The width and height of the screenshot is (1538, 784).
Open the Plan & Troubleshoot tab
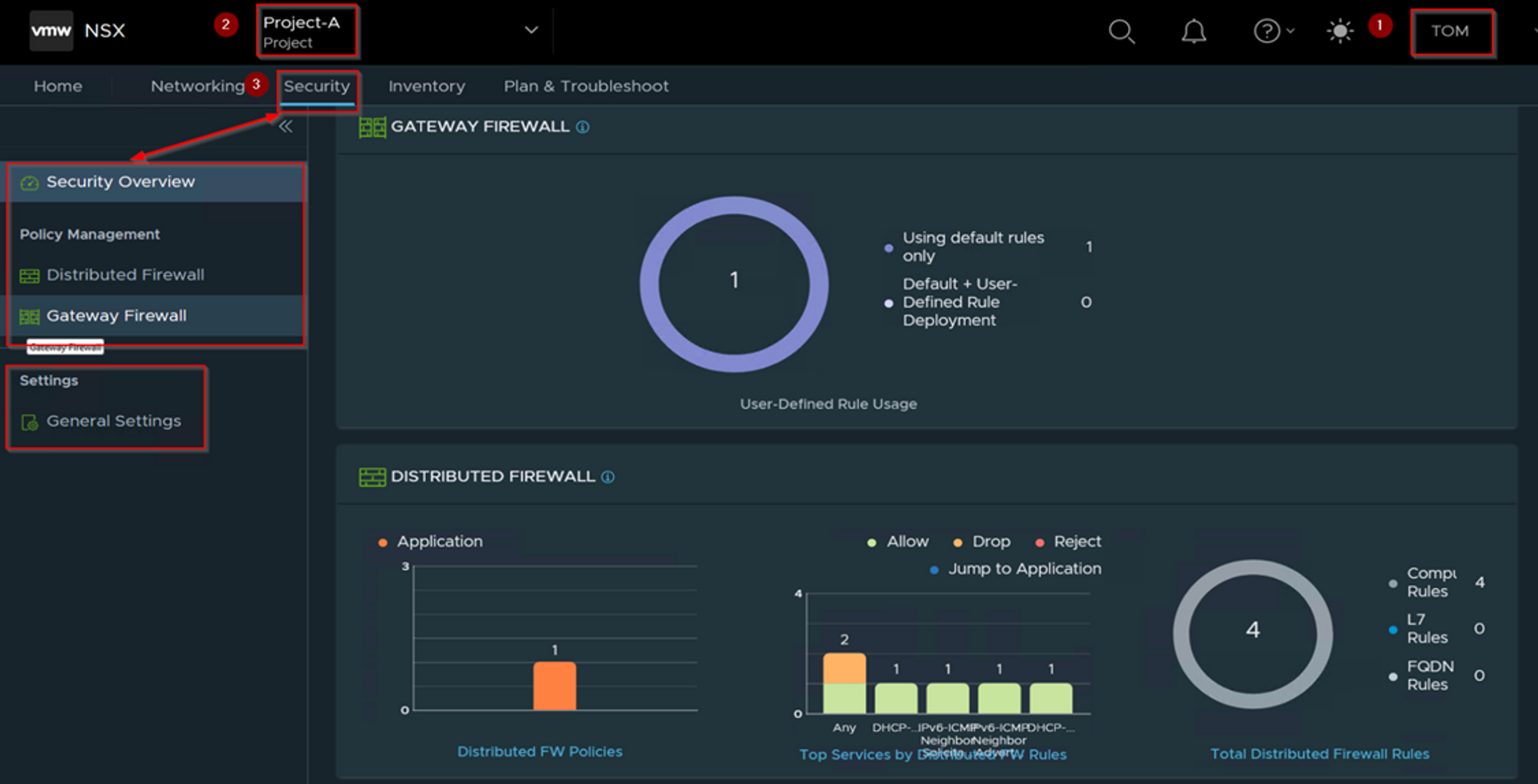tap(586, 86)
